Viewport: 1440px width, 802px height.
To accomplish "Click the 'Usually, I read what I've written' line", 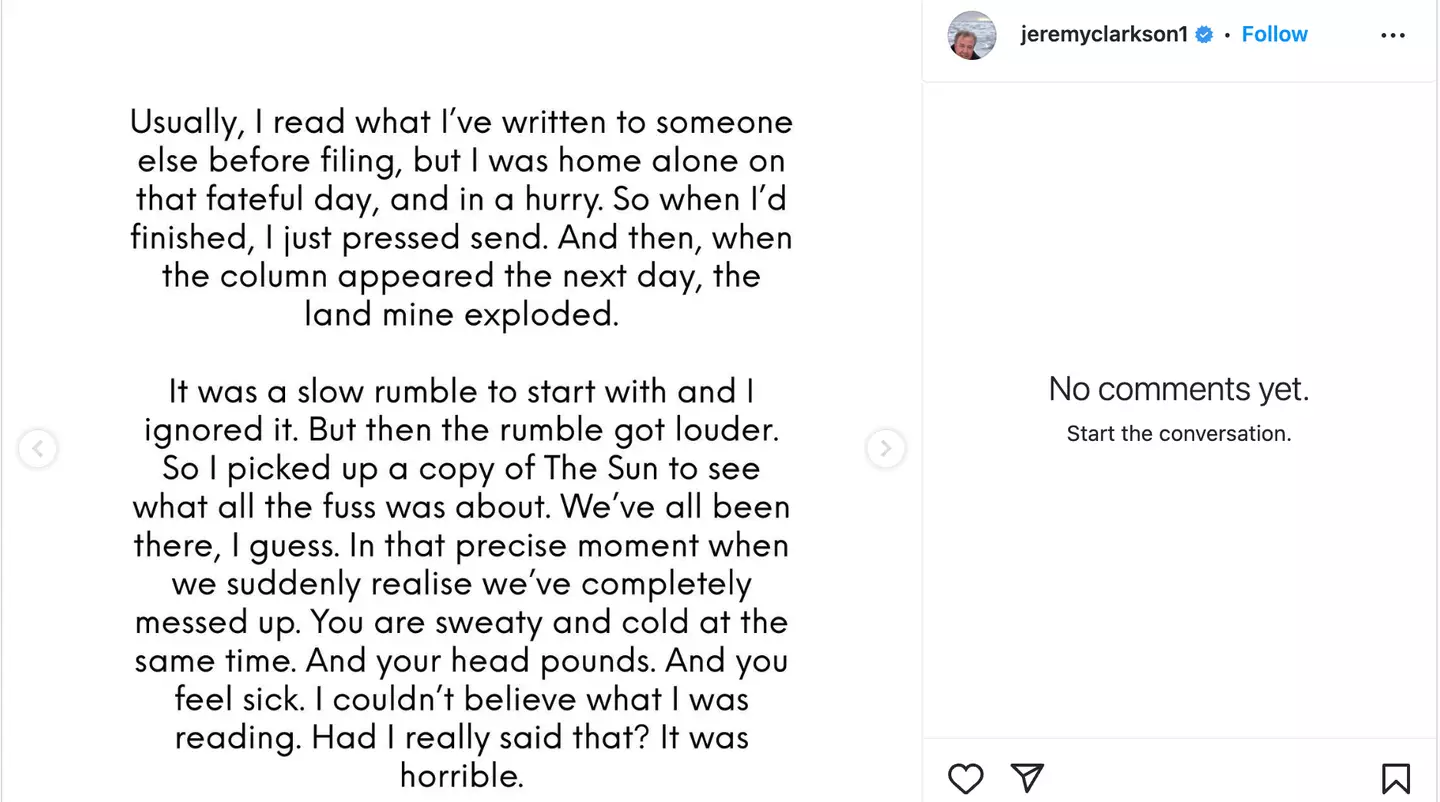I will point(461,122).
